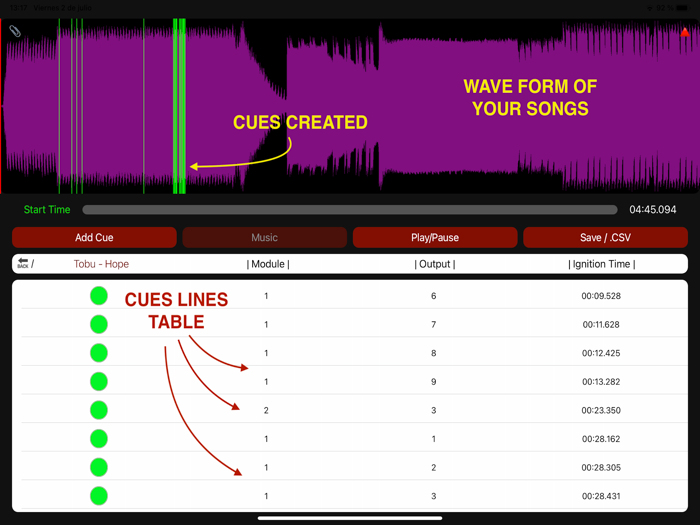The image size is (700, 525).
Task: Select the Tobu - Hope song title
Action: coord(101,264)
